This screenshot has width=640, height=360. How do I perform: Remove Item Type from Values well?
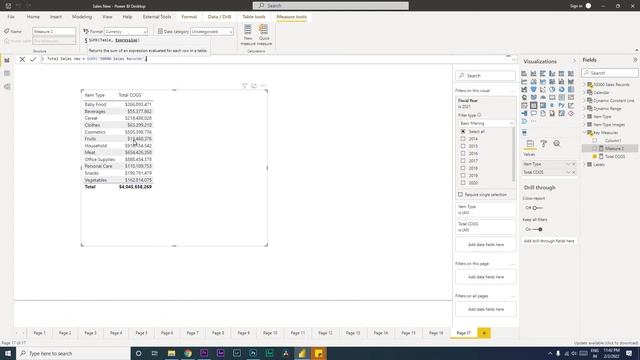pyautogui.click(x=573, y=164)
